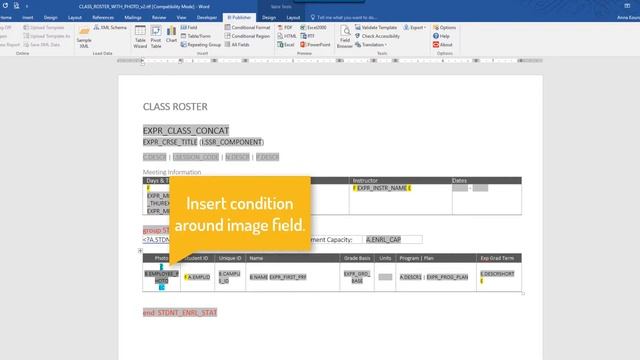
Task: Click the I.SSR_COMPONENT field
Action: (231, 142)
